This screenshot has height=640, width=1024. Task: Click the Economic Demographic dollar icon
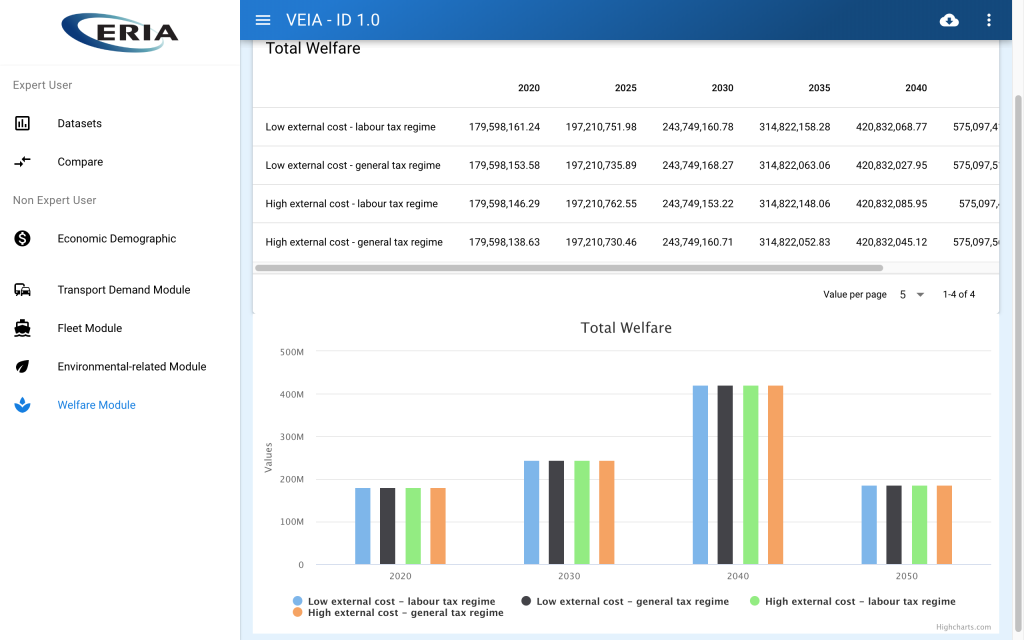[x=22, y=238]
